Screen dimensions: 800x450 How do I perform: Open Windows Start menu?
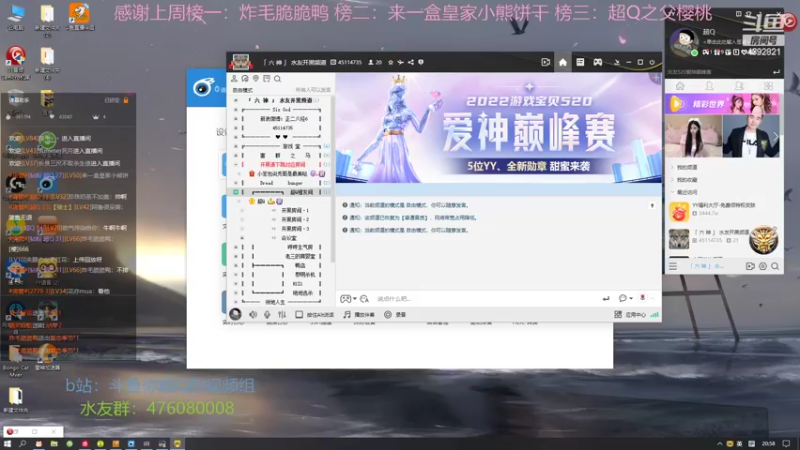pyautogui.click(x=7, y=444)
